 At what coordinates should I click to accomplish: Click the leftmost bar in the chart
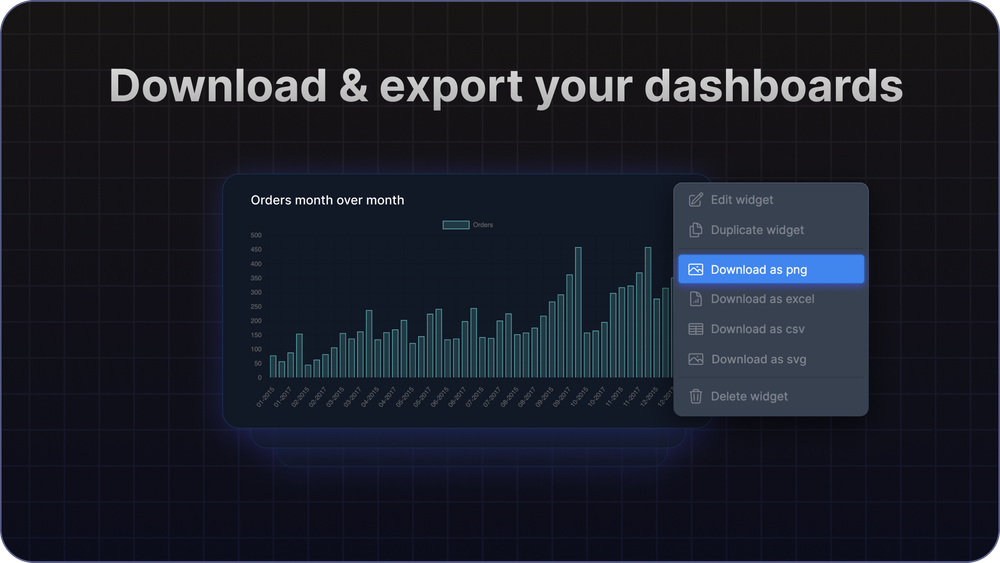point(273,367)
